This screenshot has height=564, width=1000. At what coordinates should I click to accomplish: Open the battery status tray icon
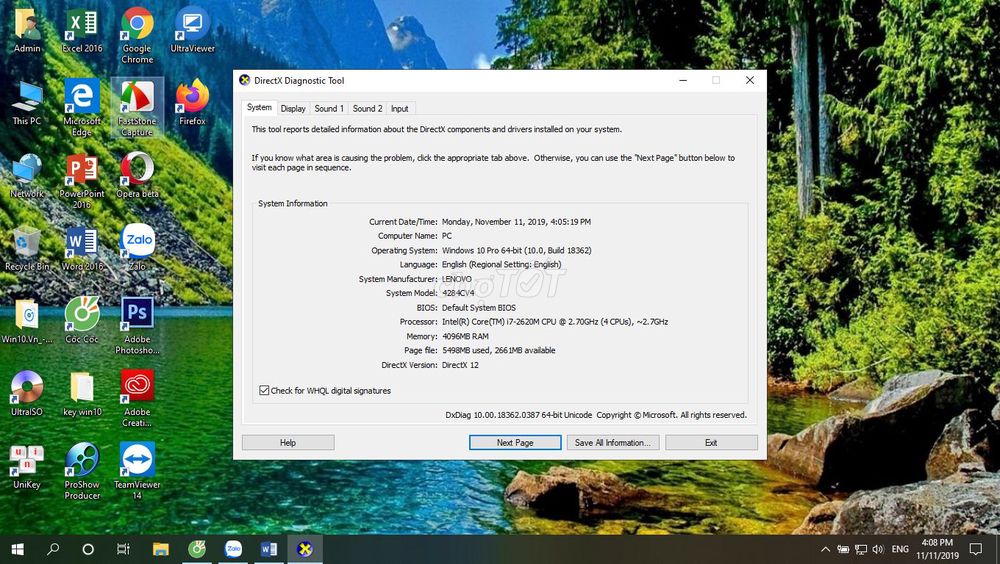pyautogui.click(x=843, y=549)
